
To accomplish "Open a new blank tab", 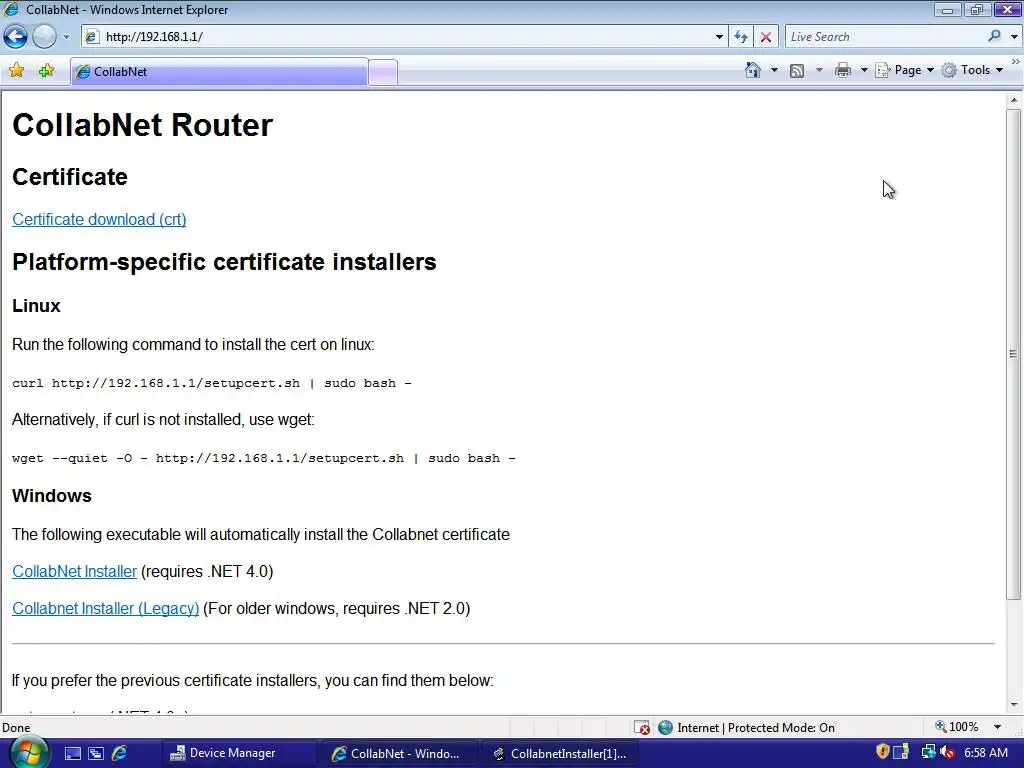I will click(383, 72).
